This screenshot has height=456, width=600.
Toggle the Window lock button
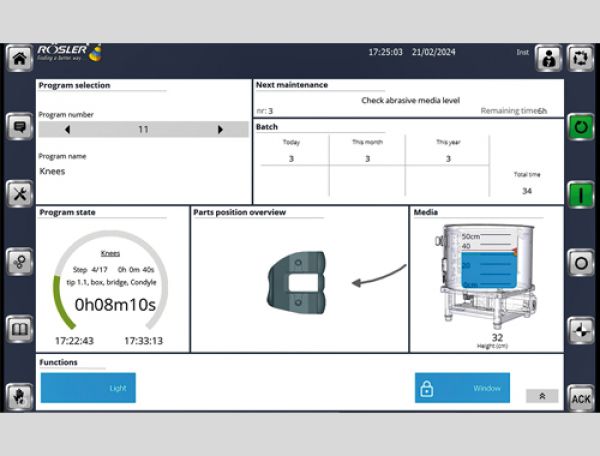(462, 388)
